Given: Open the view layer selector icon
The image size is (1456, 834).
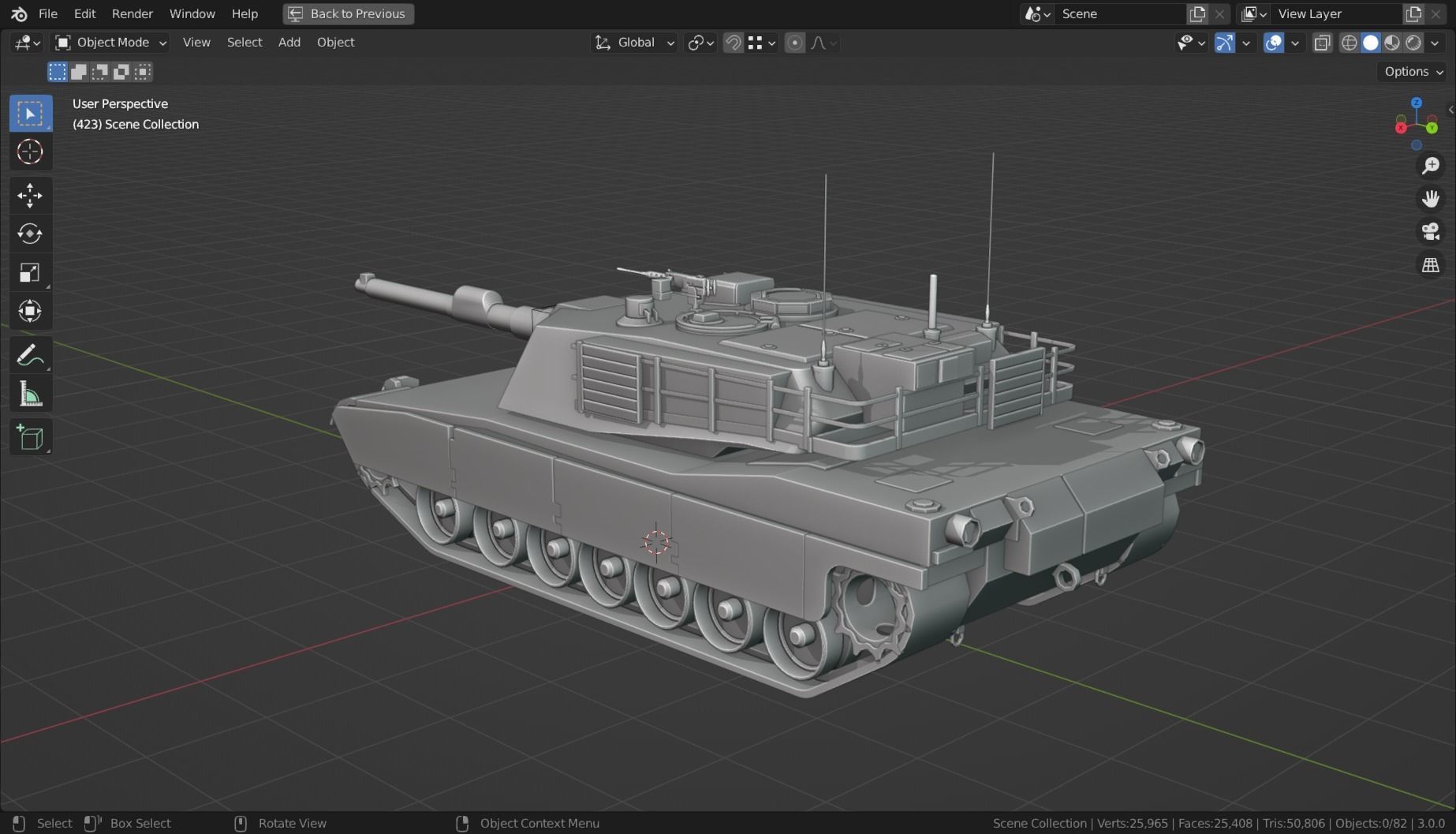Looking at the screenshot, I should [1253, 13].
